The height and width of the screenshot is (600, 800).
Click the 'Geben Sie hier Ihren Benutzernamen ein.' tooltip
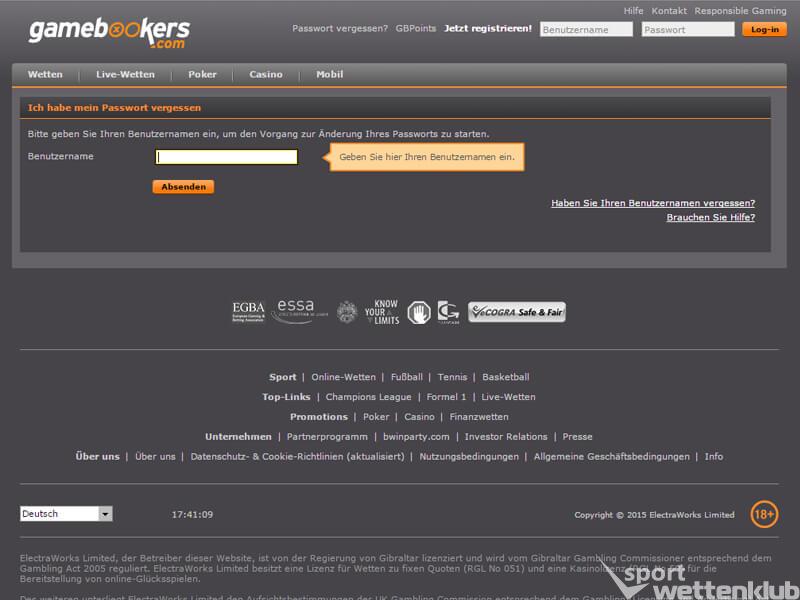[x=427, y=157]
